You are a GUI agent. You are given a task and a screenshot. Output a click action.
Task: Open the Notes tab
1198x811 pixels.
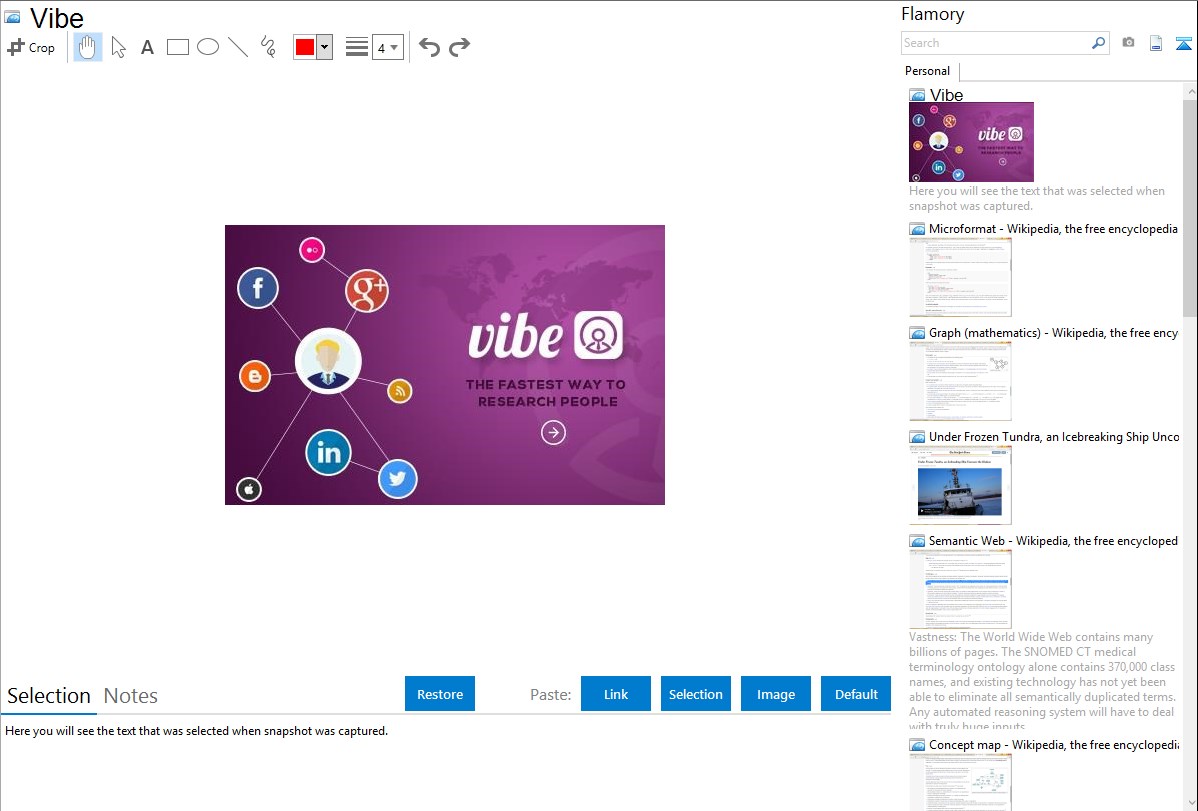click(131, 696)
